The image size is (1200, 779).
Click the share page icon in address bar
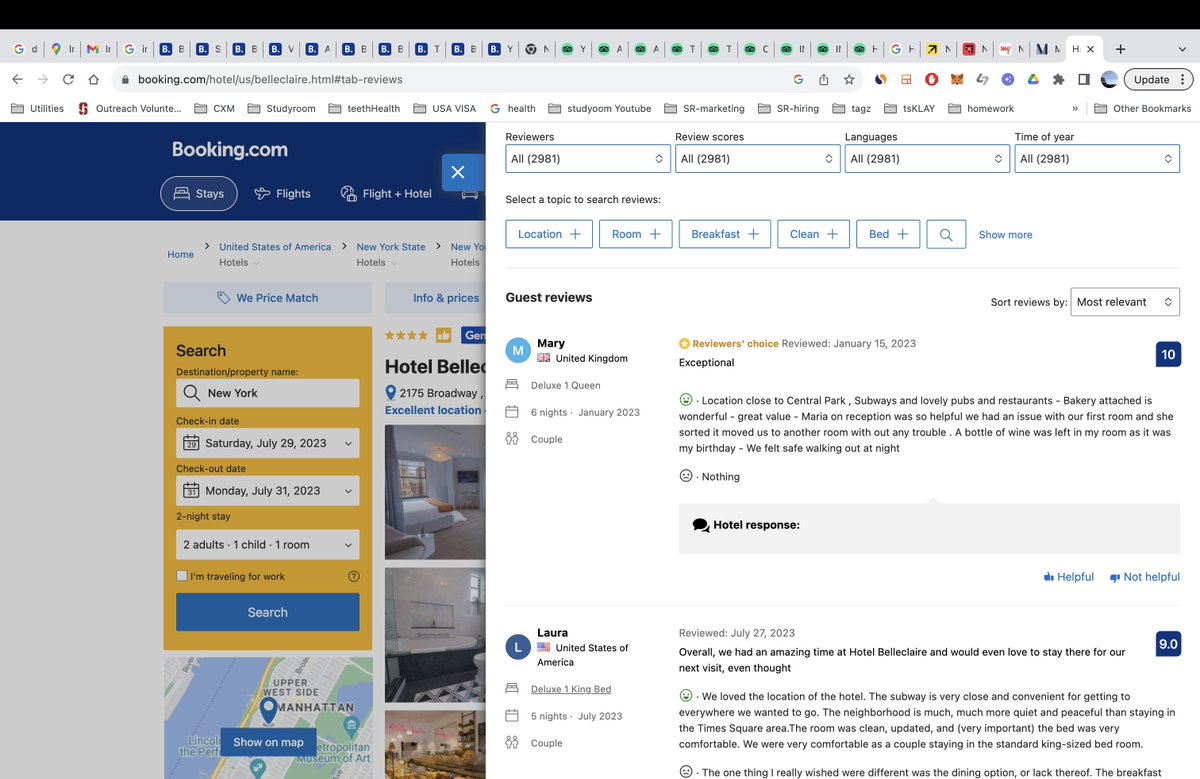click(x=824, y=79)
